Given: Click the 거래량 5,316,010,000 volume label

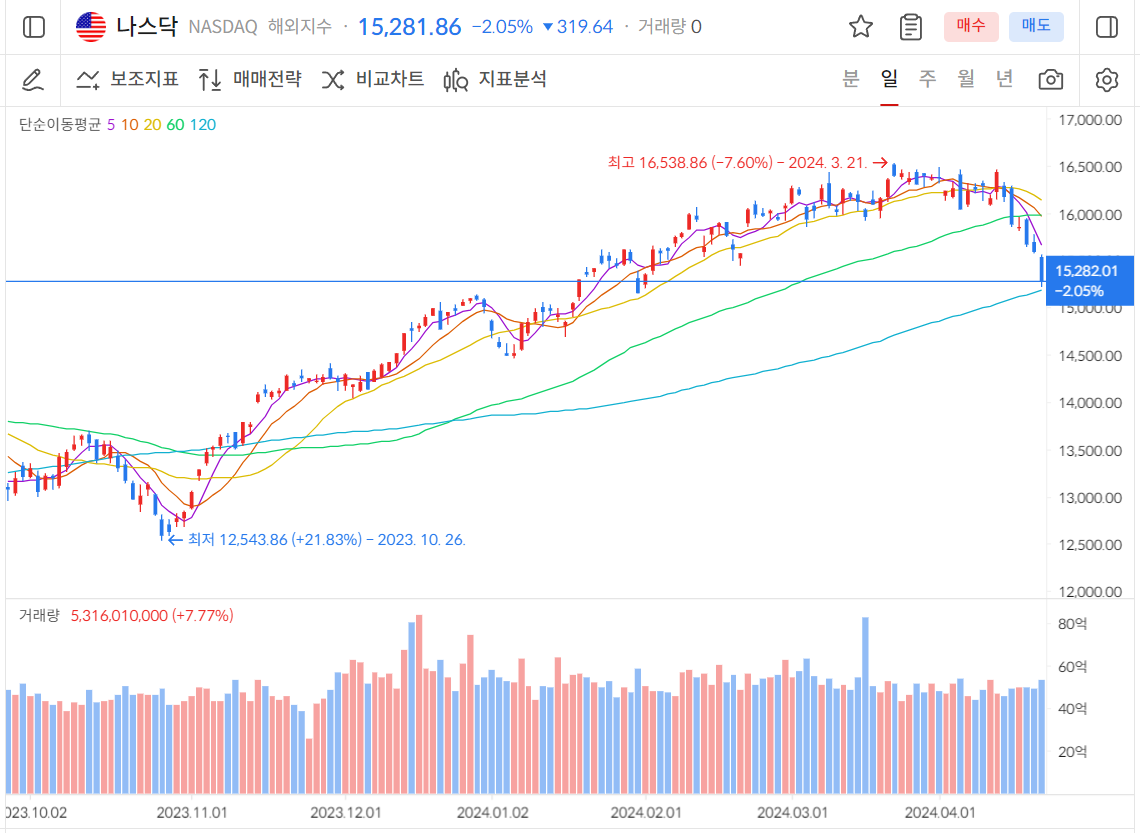Looking at the screenshot, I should coord(126,616).
